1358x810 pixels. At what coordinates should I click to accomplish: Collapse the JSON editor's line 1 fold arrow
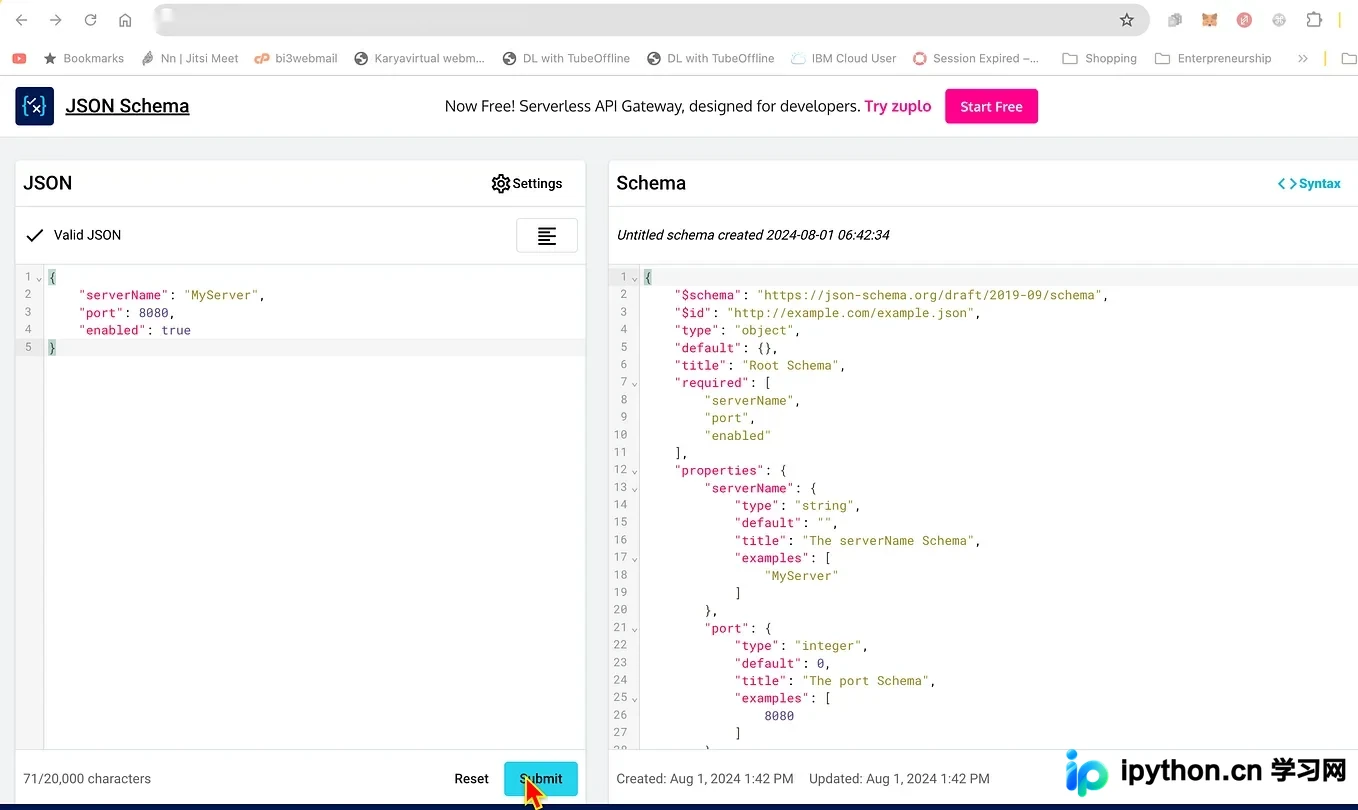tap(39, 278)
